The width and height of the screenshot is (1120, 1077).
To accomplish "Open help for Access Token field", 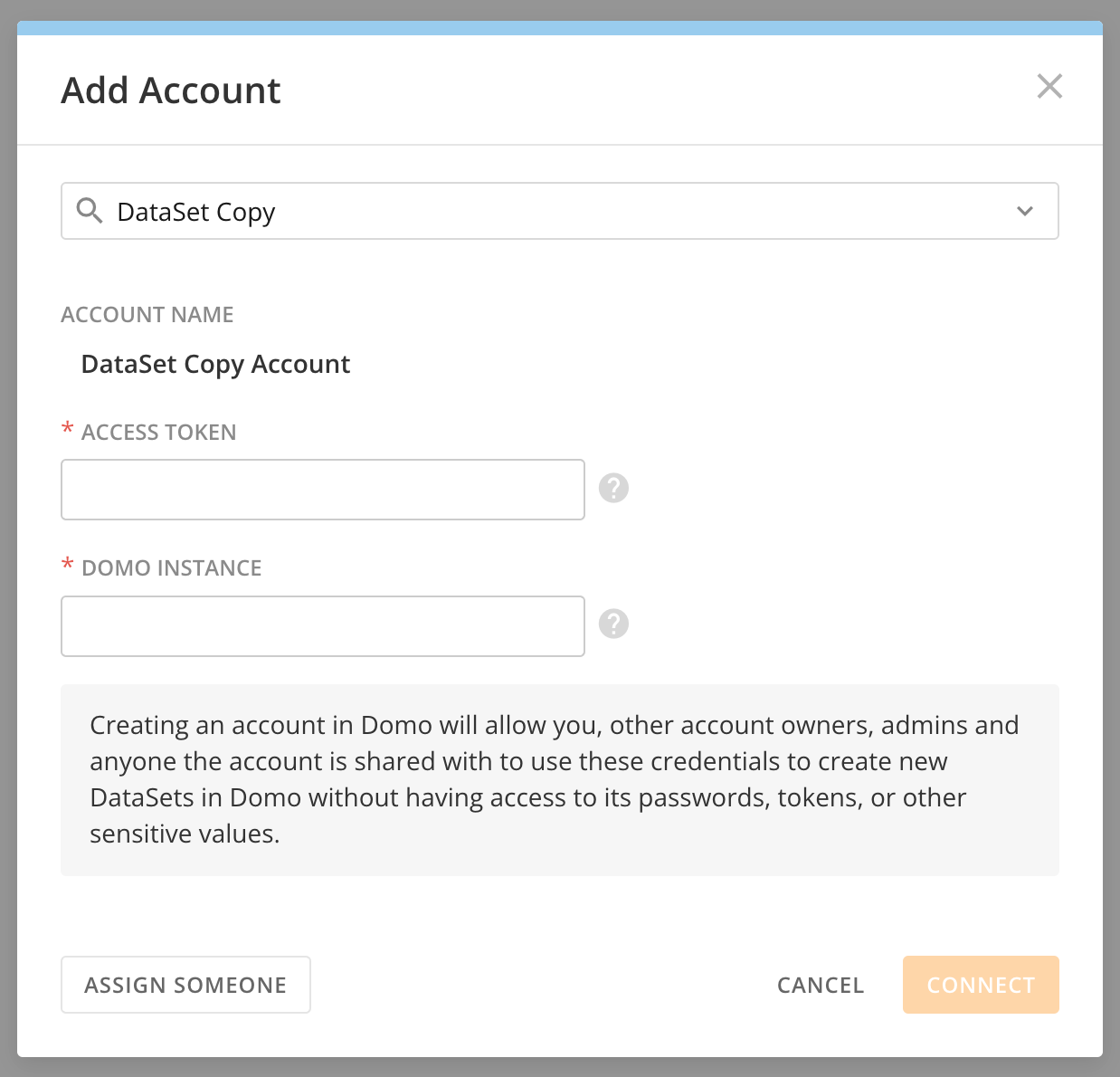I will click(613, 489).
